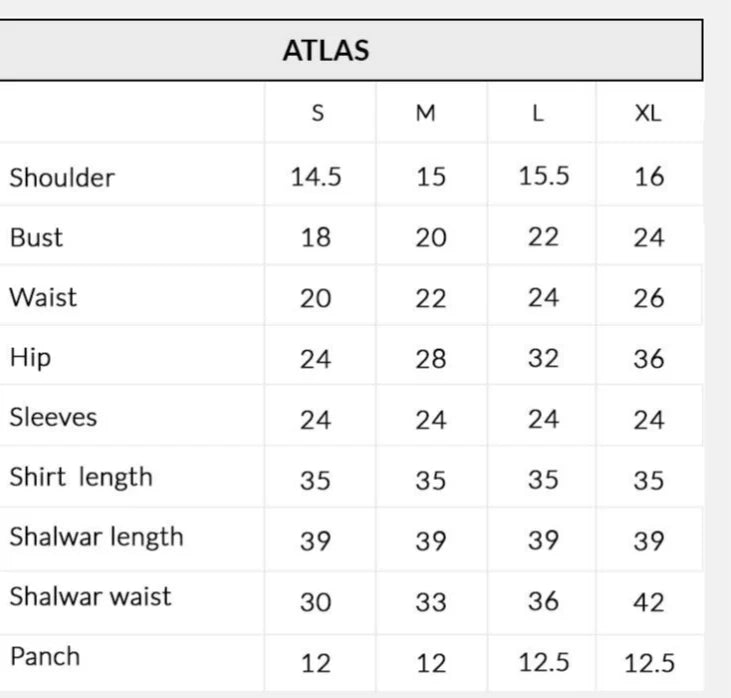Click the 14.5 Shoulder value for S
Viewport: 731px width, 698px height.
point(316,177)
